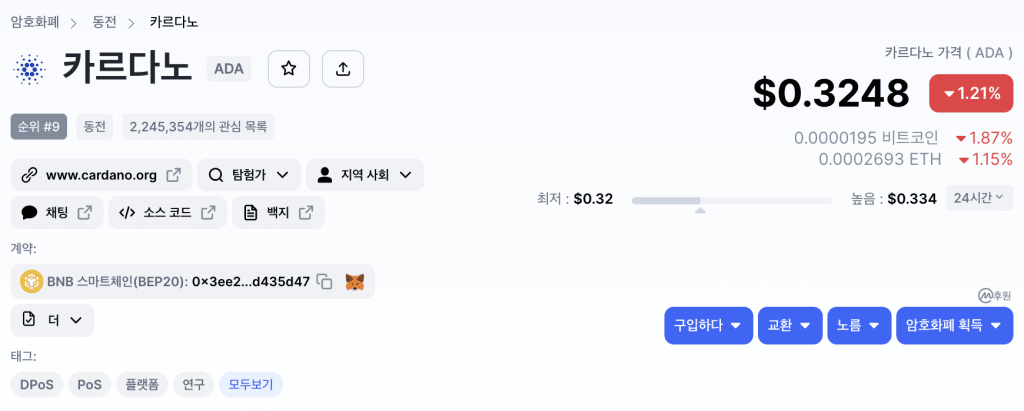This screenshot has width=1024, height=411.
Task: Expand the 지역 사회 dropdown
Action: 365,175
